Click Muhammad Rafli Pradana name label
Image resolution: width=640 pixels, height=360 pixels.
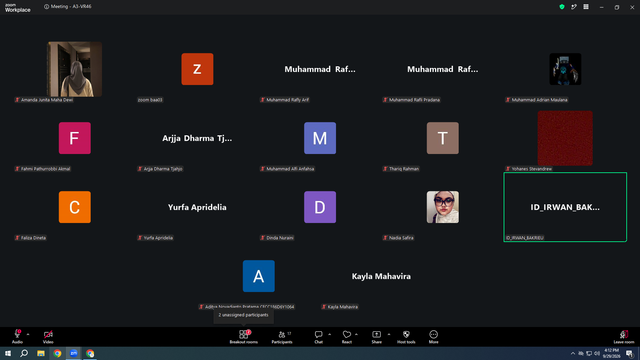[x=411, y=100]
